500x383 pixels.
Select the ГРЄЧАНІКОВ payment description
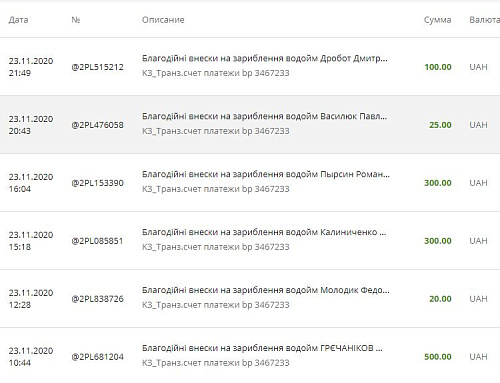[262, 349]
